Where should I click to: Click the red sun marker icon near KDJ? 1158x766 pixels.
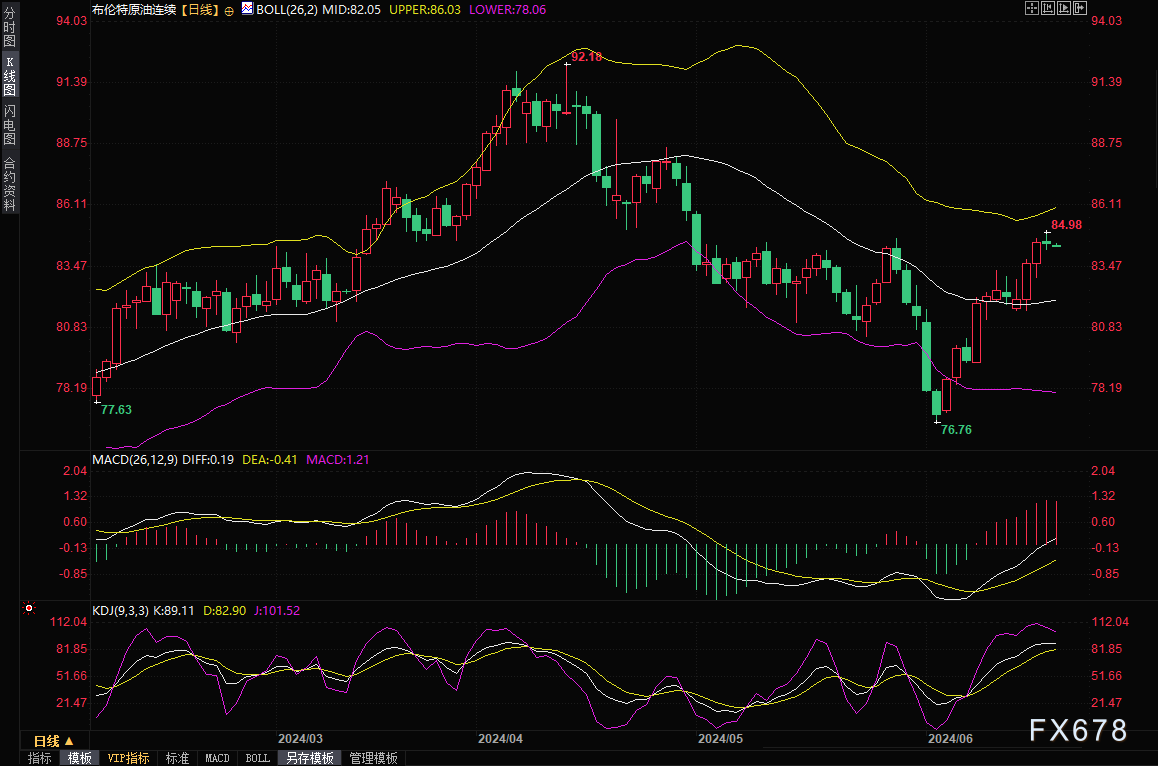pyautogui.click(x=29, y=608)
